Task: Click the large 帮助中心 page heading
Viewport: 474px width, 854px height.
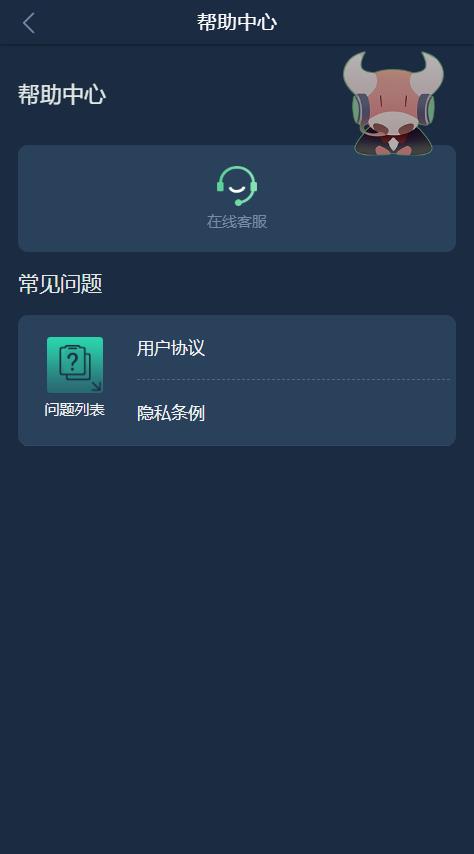Action: (x=62, y=94)
